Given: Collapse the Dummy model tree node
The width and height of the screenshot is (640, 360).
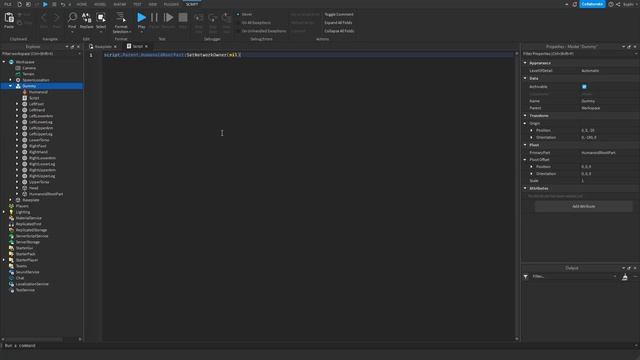Looking at the screenshot, I should click(x=11, y=86).
